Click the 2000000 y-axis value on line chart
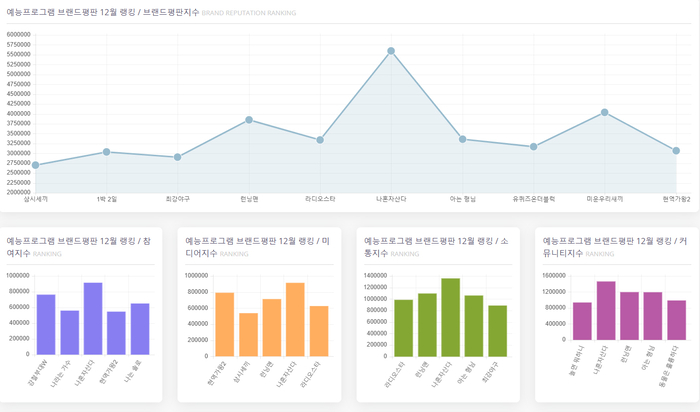The width and height of the screenshot is (700, 412). pos(19,192)
